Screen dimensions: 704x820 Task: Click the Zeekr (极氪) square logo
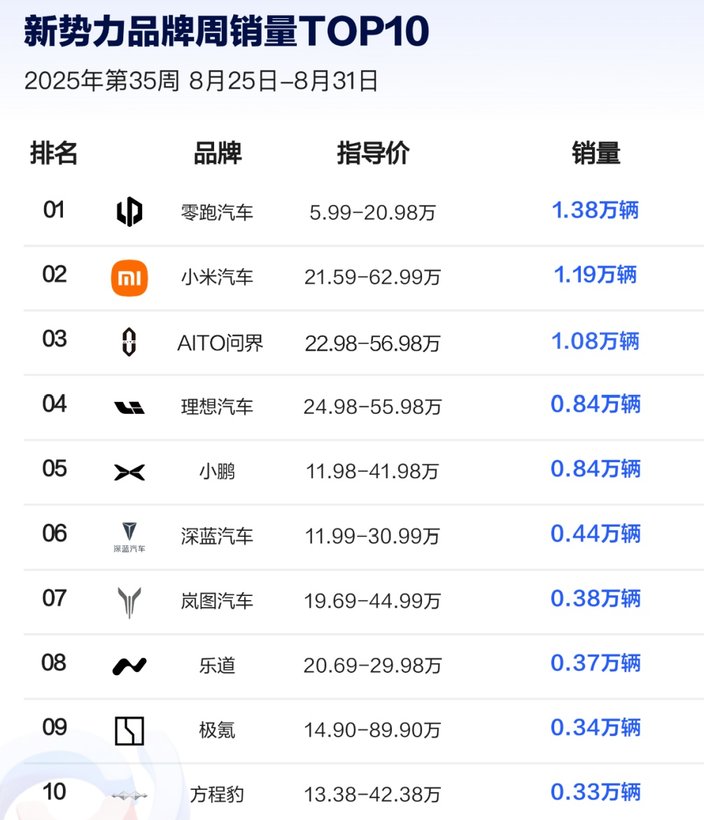coord(129,731)
